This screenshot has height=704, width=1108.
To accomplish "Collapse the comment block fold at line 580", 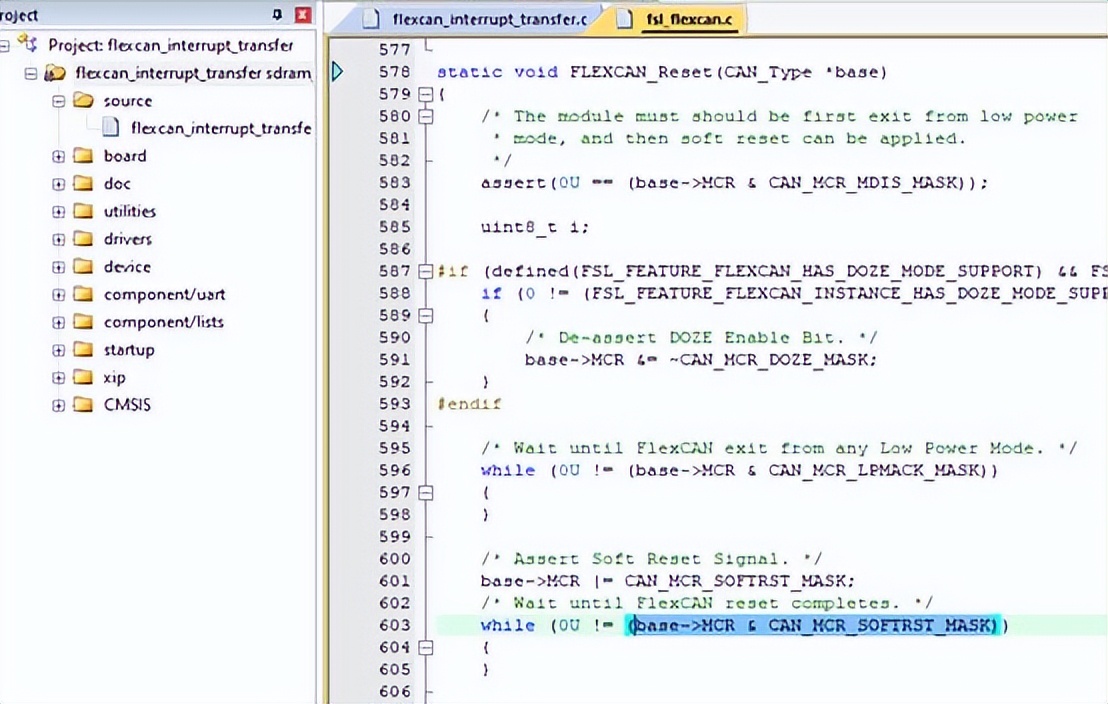I will [425, 117].
